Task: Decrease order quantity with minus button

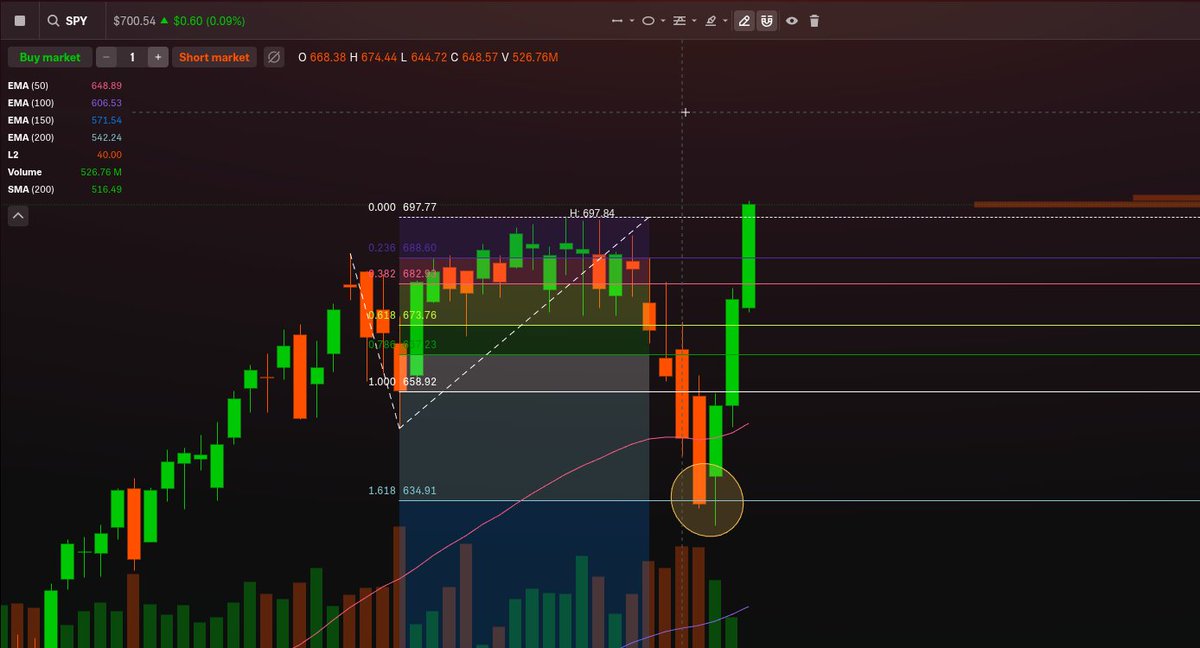Action: [x=107, y=57]
